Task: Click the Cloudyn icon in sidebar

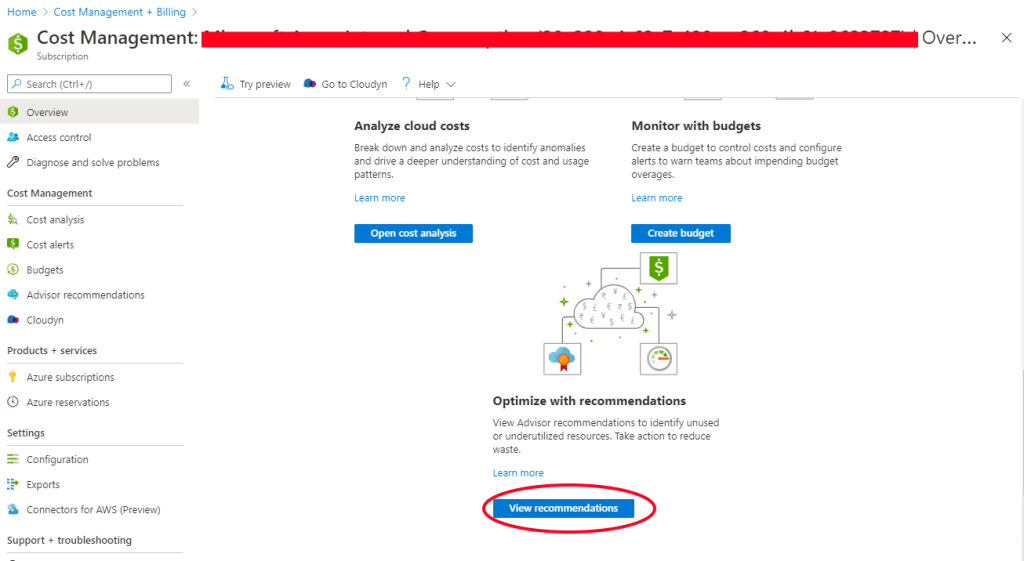Action: [x=13, y=320]
